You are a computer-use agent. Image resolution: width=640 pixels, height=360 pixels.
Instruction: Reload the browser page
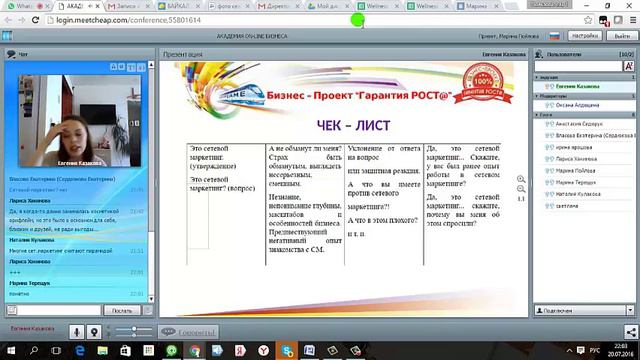click(x=35, y=20)
